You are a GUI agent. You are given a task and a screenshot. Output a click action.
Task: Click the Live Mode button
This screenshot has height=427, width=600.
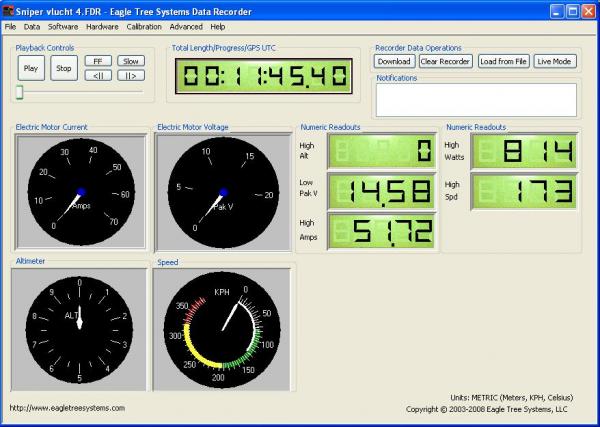555,62
